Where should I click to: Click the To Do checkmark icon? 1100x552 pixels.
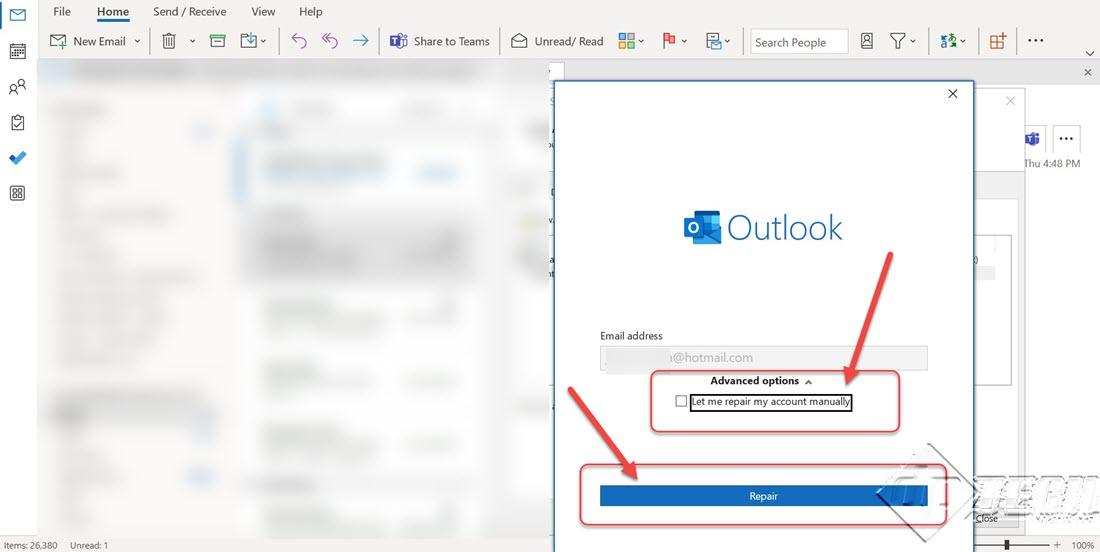pos(17,158)
